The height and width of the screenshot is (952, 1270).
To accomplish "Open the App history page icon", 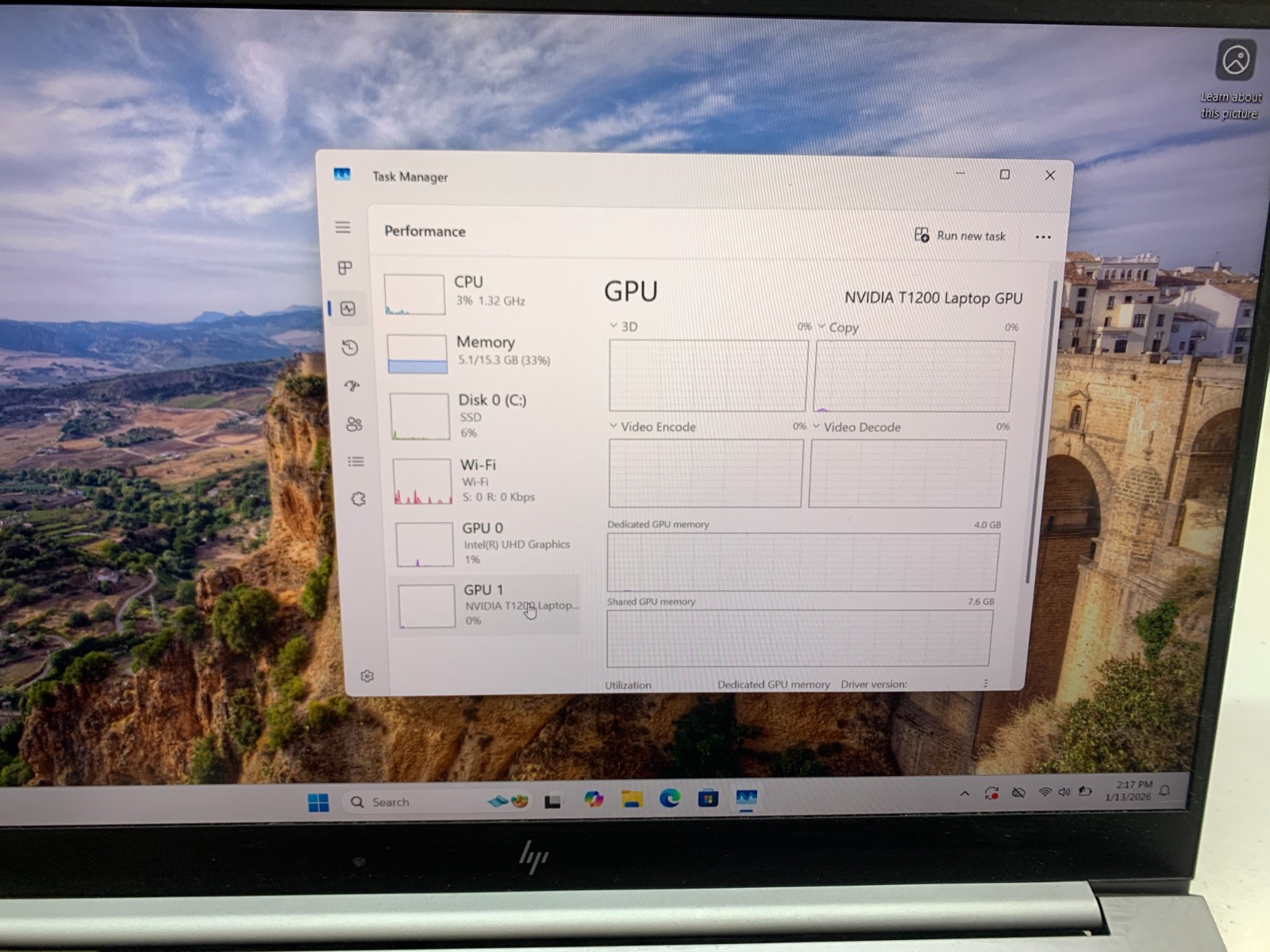I will 350,347.
